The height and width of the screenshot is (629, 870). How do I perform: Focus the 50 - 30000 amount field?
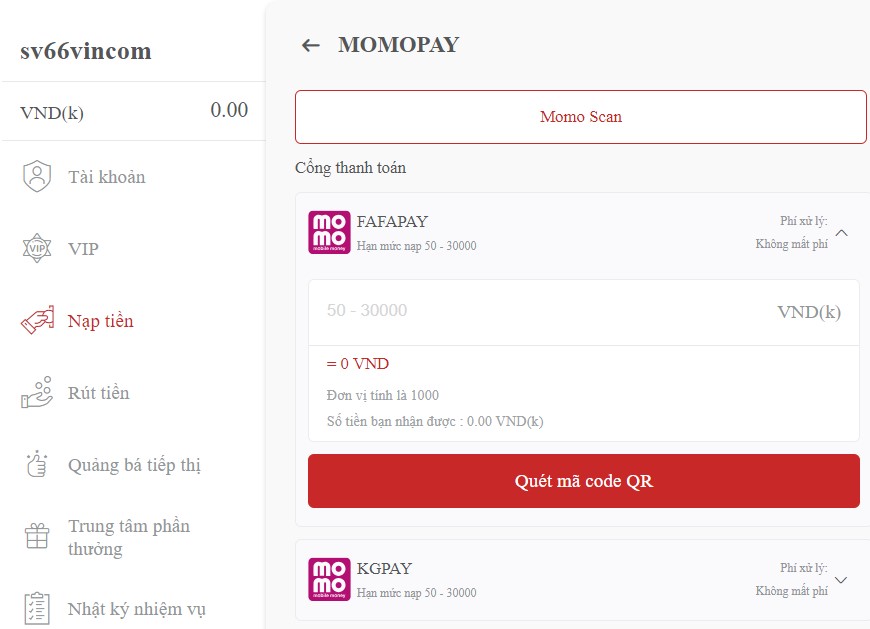click(x=540, y=311)
